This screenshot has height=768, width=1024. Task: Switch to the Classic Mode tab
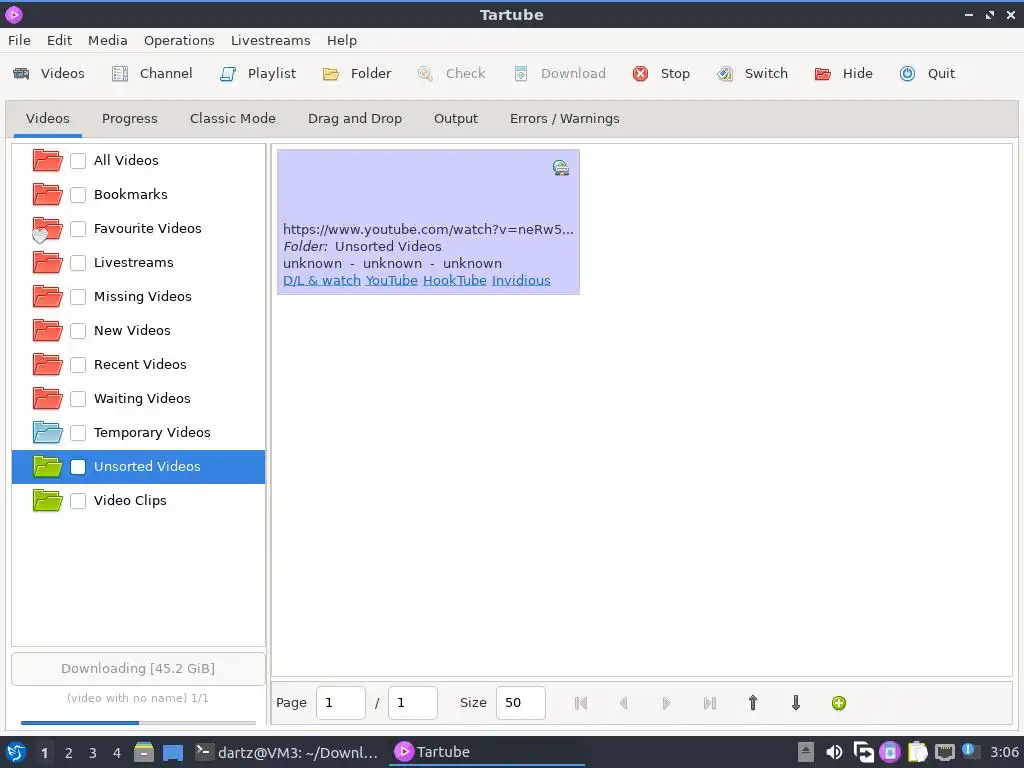pos(232,119)
